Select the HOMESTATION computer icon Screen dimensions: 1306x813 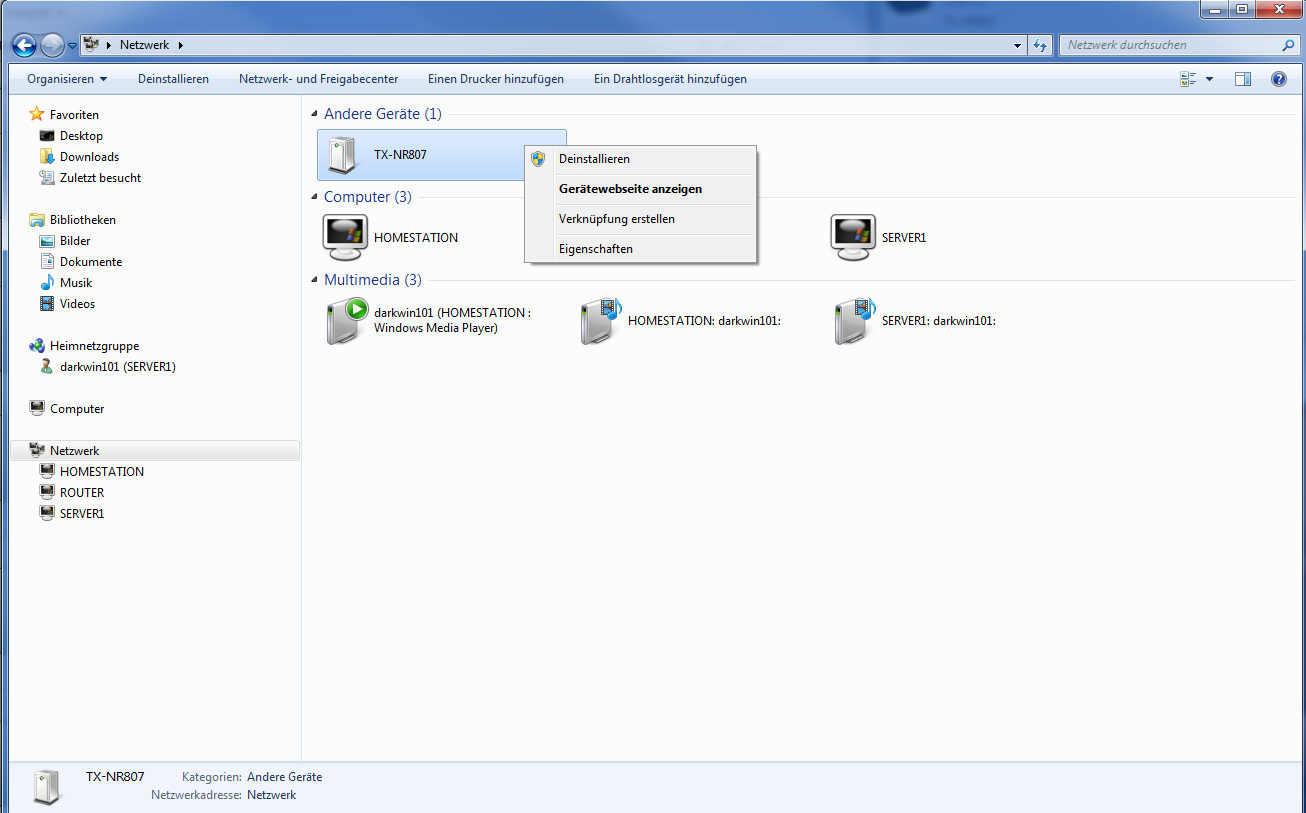[x=345, y=238]
